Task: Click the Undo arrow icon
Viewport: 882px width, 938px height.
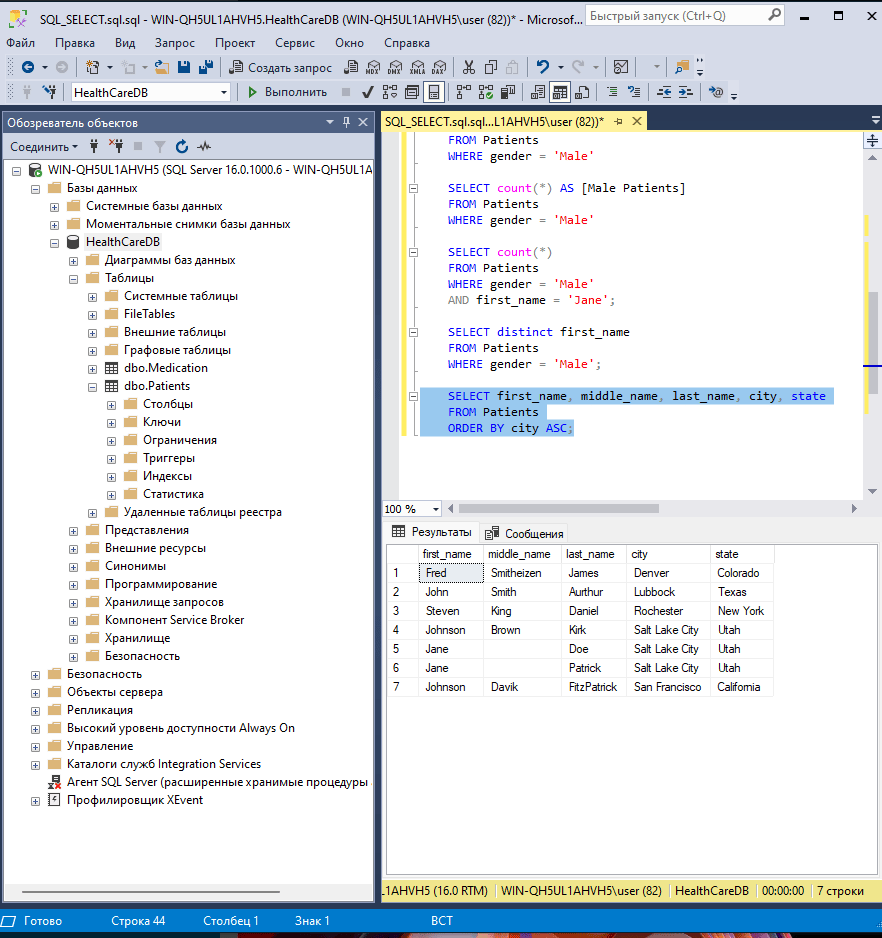Action: point(543,67)
